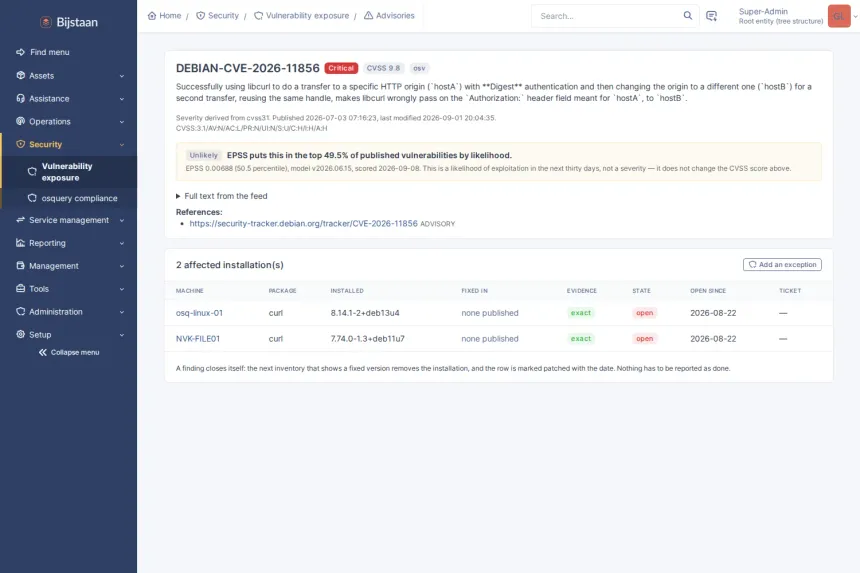Go to Advisories breadcrumb

tap(395, 15)
